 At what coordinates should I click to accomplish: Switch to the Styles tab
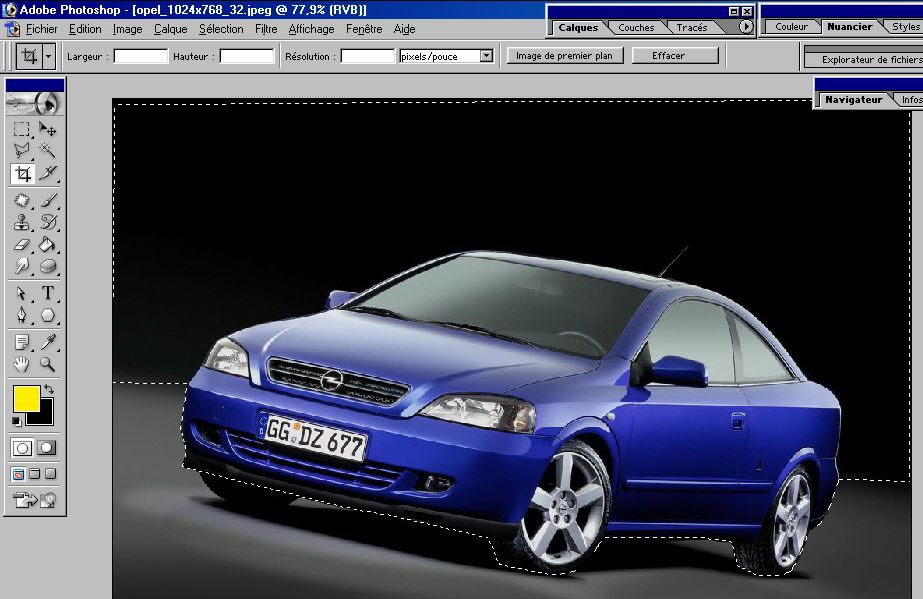905,26
